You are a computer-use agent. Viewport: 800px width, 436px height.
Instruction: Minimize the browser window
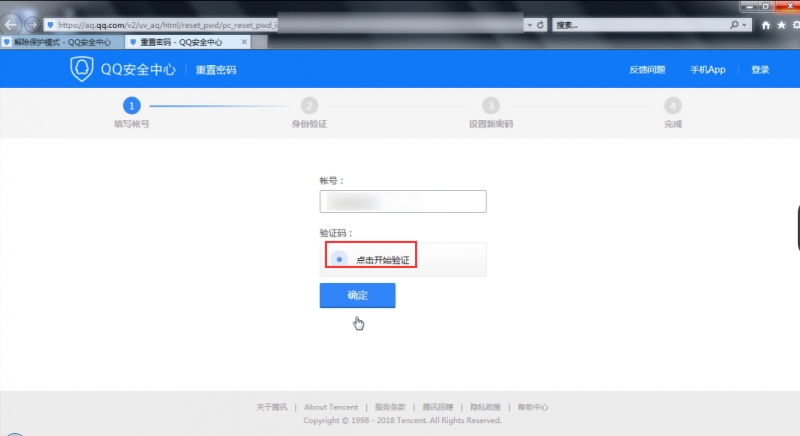tap(749, 6)
